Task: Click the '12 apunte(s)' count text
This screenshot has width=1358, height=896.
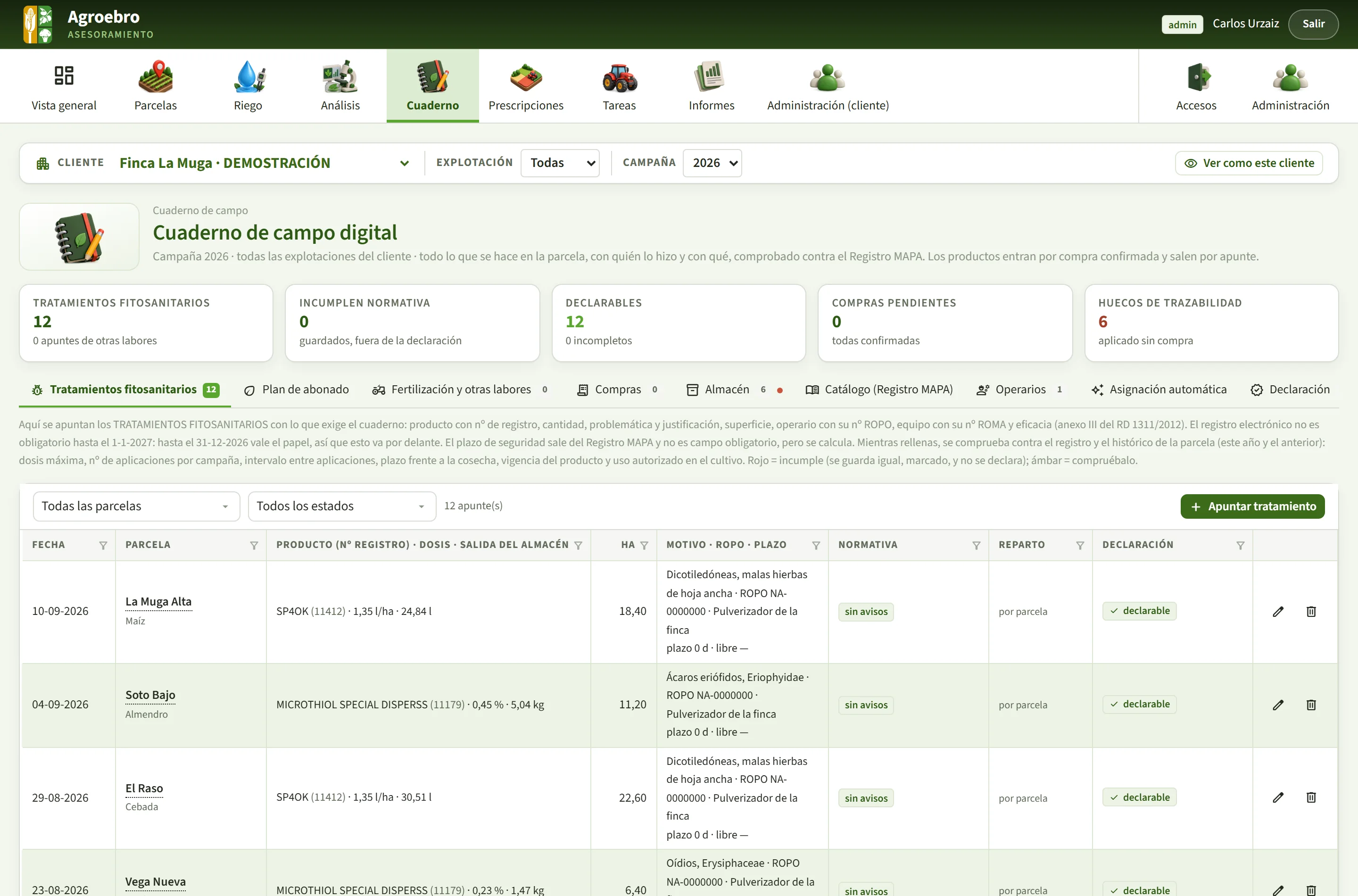Action: pyautogui.click(x=473, y=506)
